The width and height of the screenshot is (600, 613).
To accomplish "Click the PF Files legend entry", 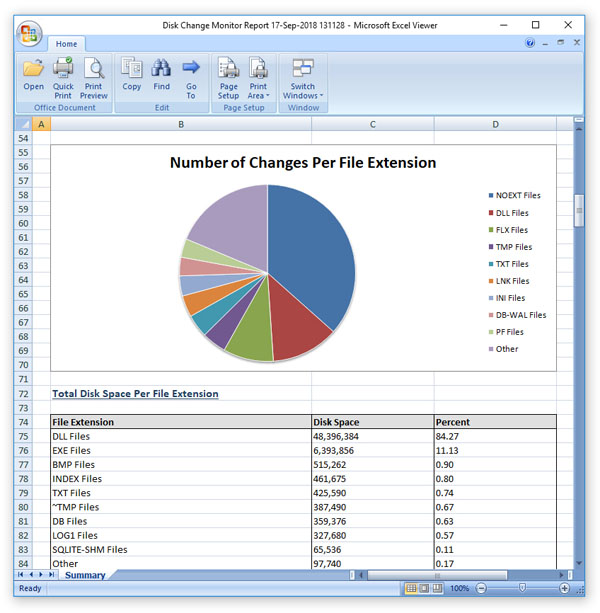I will point(506,332).
